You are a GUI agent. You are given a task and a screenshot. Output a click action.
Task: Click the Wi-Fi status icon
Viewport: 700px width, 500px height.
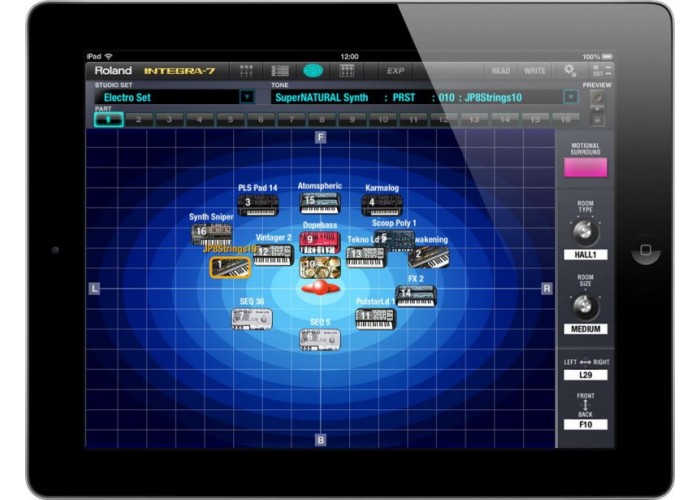point(108,56)
